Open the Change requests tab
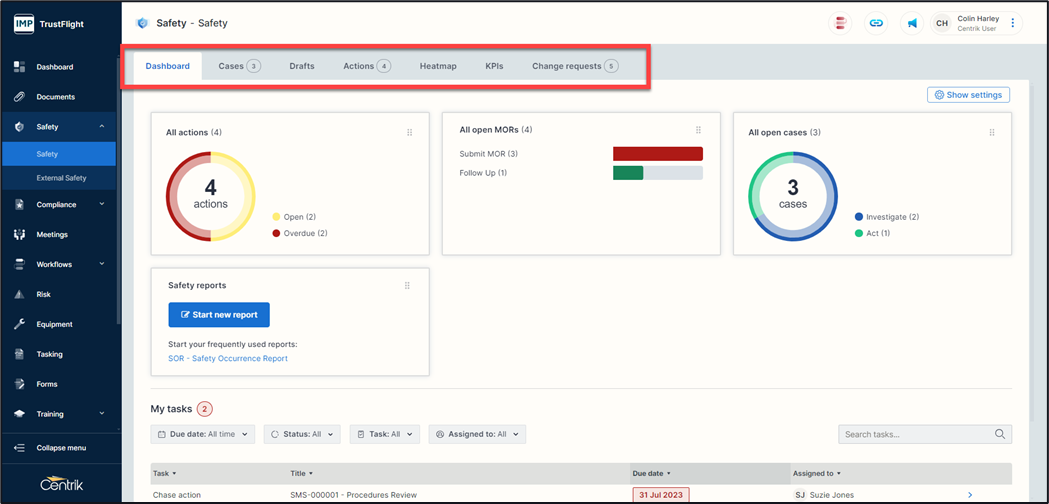 point(574,66)
